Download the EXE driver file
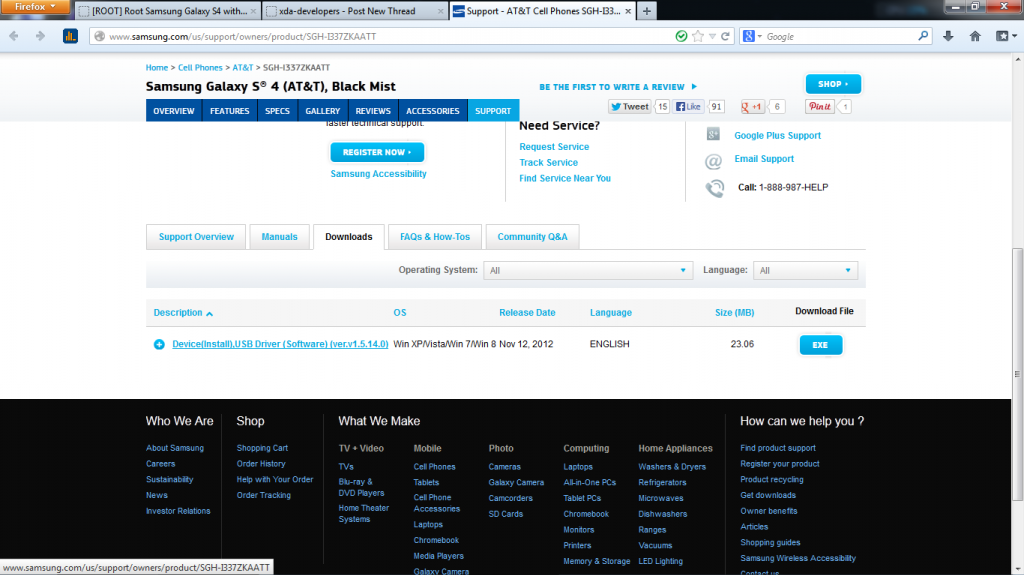 click(820, 345)
